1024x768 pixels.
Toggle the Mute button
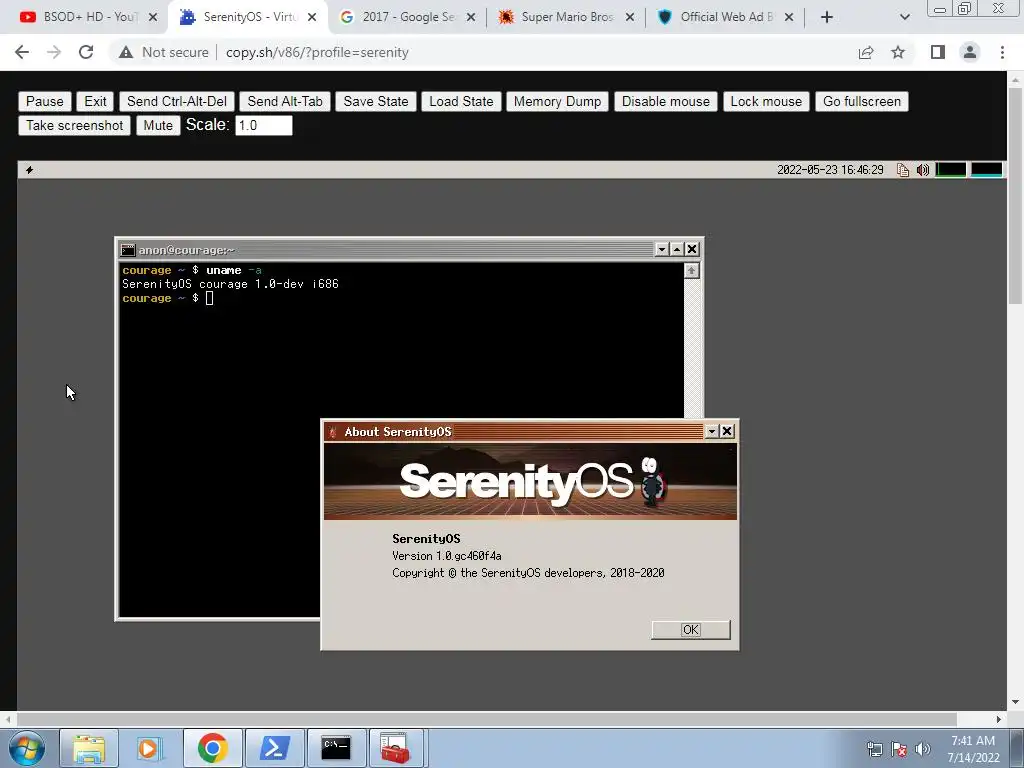(x=158, y=125)
